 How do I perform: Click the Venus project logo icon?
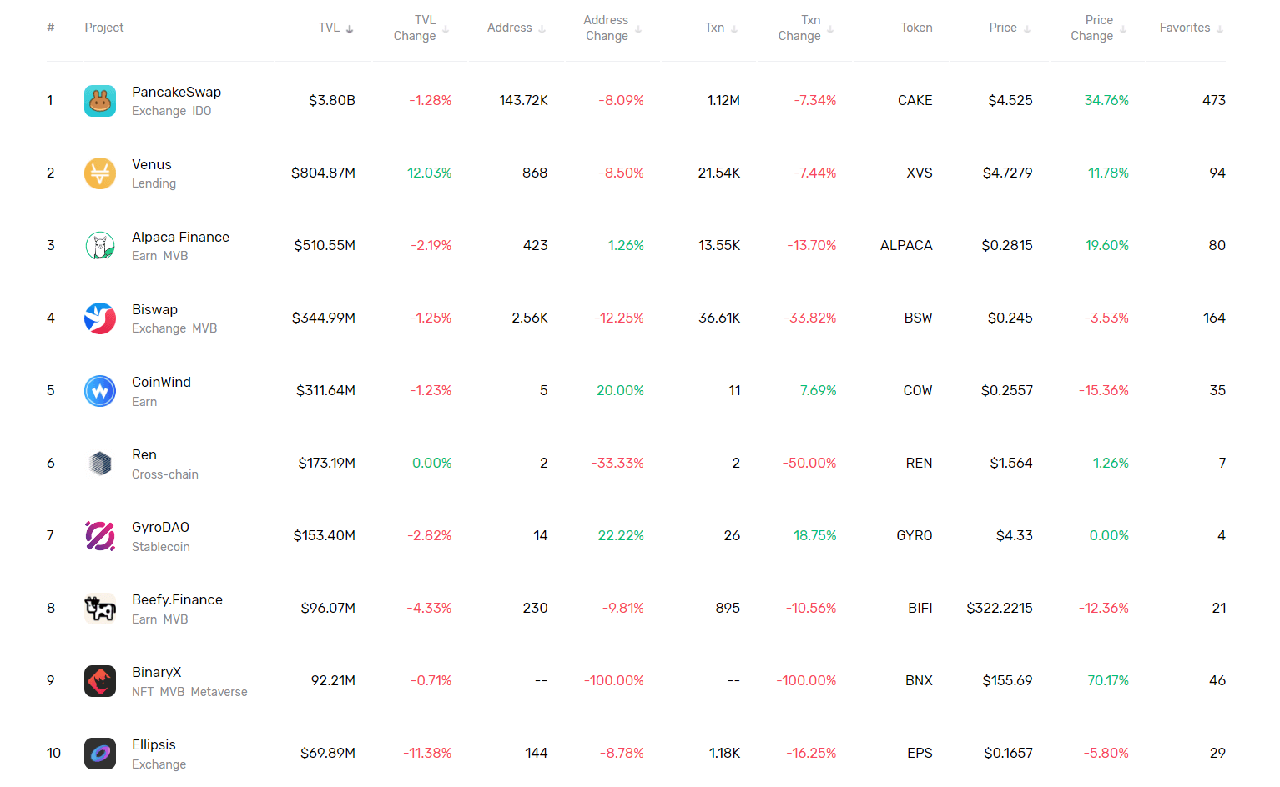pyautogui.click(x=100, y=173)
